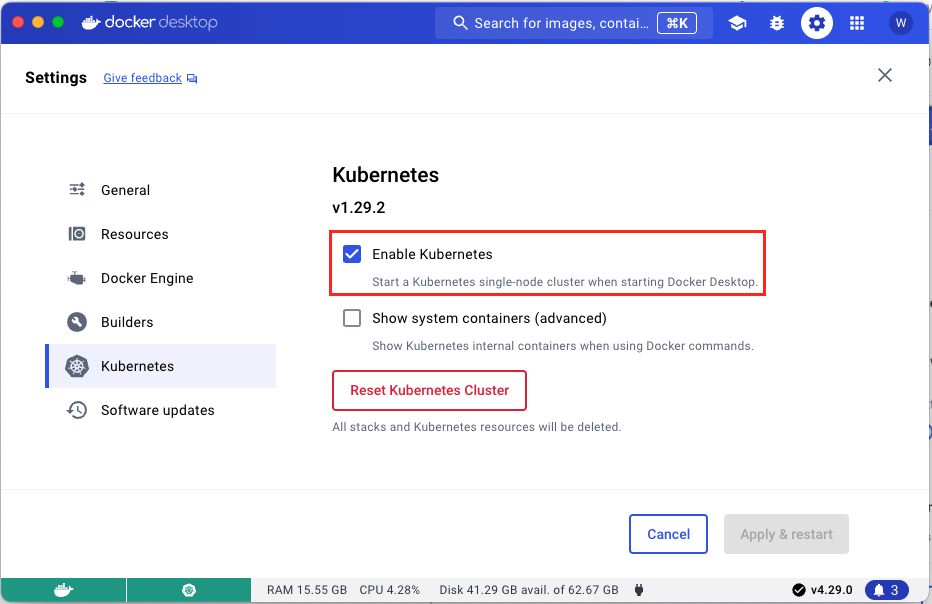
Task: Open the Docker Engine settings section
Action: [162, 278]
